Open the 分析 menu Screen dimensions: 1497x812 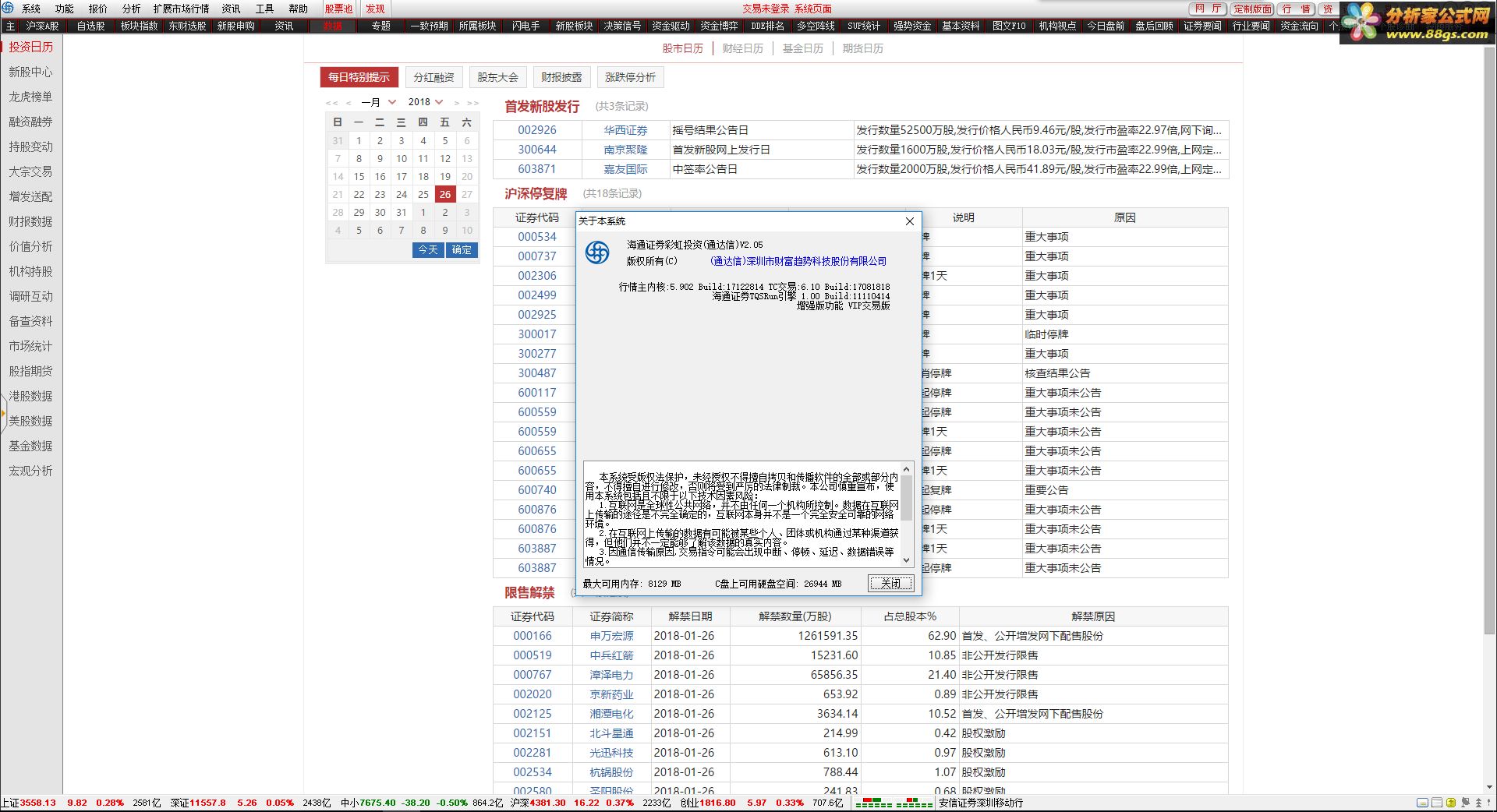coord(132,9)
